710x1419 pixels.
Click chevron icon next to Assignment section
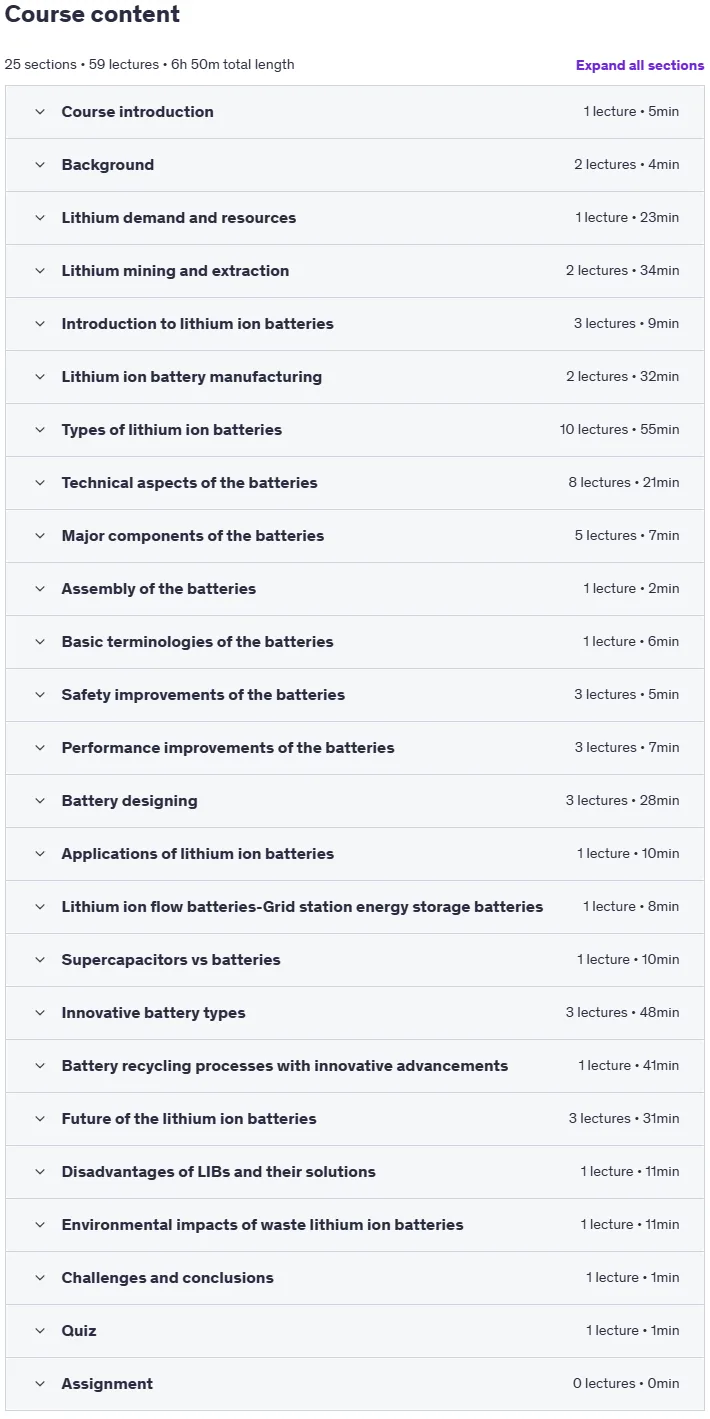40,1384
